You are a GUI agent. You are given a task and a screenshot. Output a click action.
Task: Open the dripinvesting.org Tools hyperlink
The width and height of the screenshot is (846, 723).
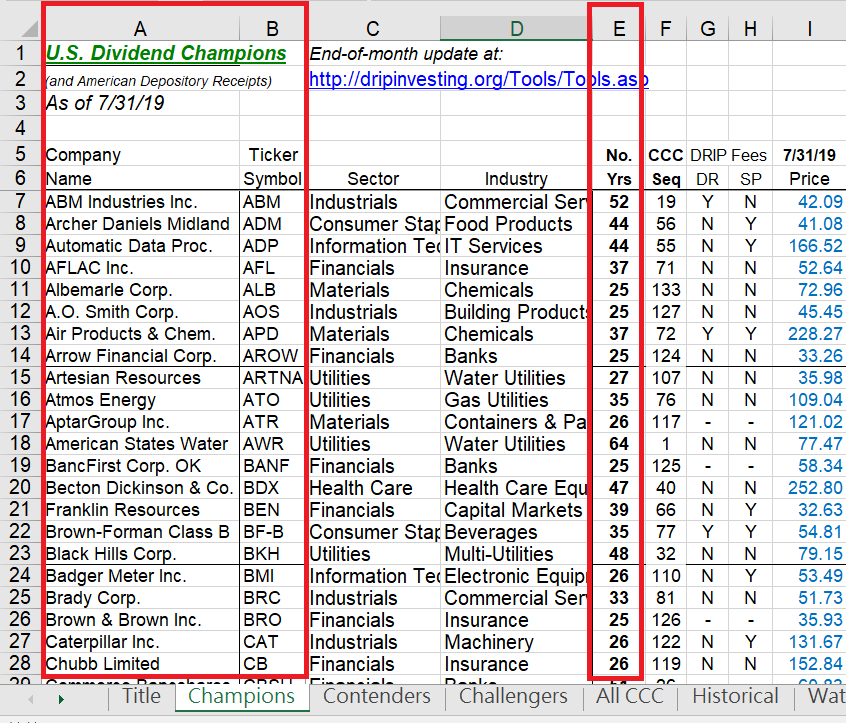point(479,79)
